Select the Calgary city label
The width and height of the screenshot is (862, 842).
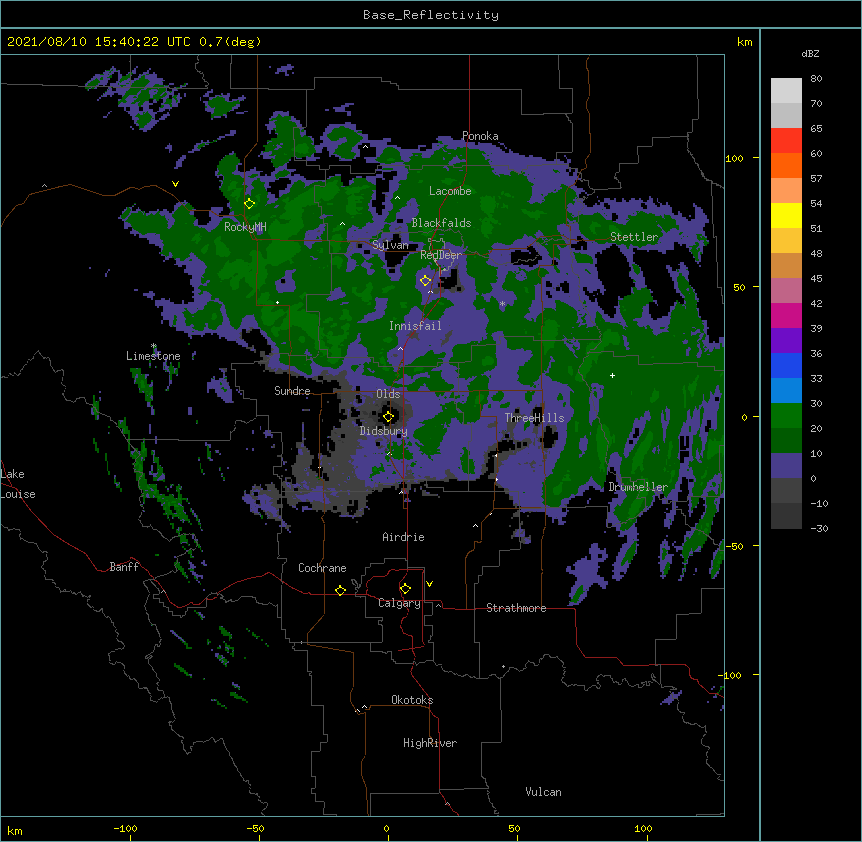(x=399, y=603)
